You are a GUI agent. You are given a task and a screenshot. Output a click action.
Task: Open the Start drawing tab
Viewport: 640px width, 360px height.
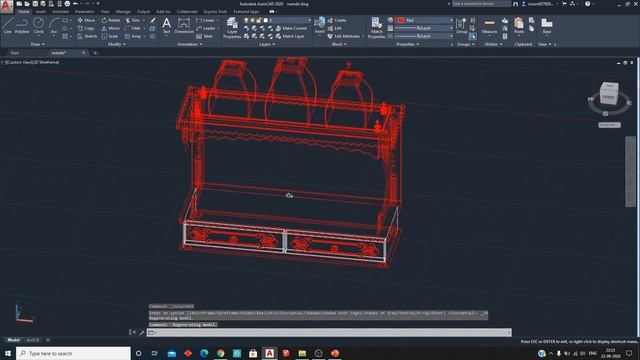point(15,53)
